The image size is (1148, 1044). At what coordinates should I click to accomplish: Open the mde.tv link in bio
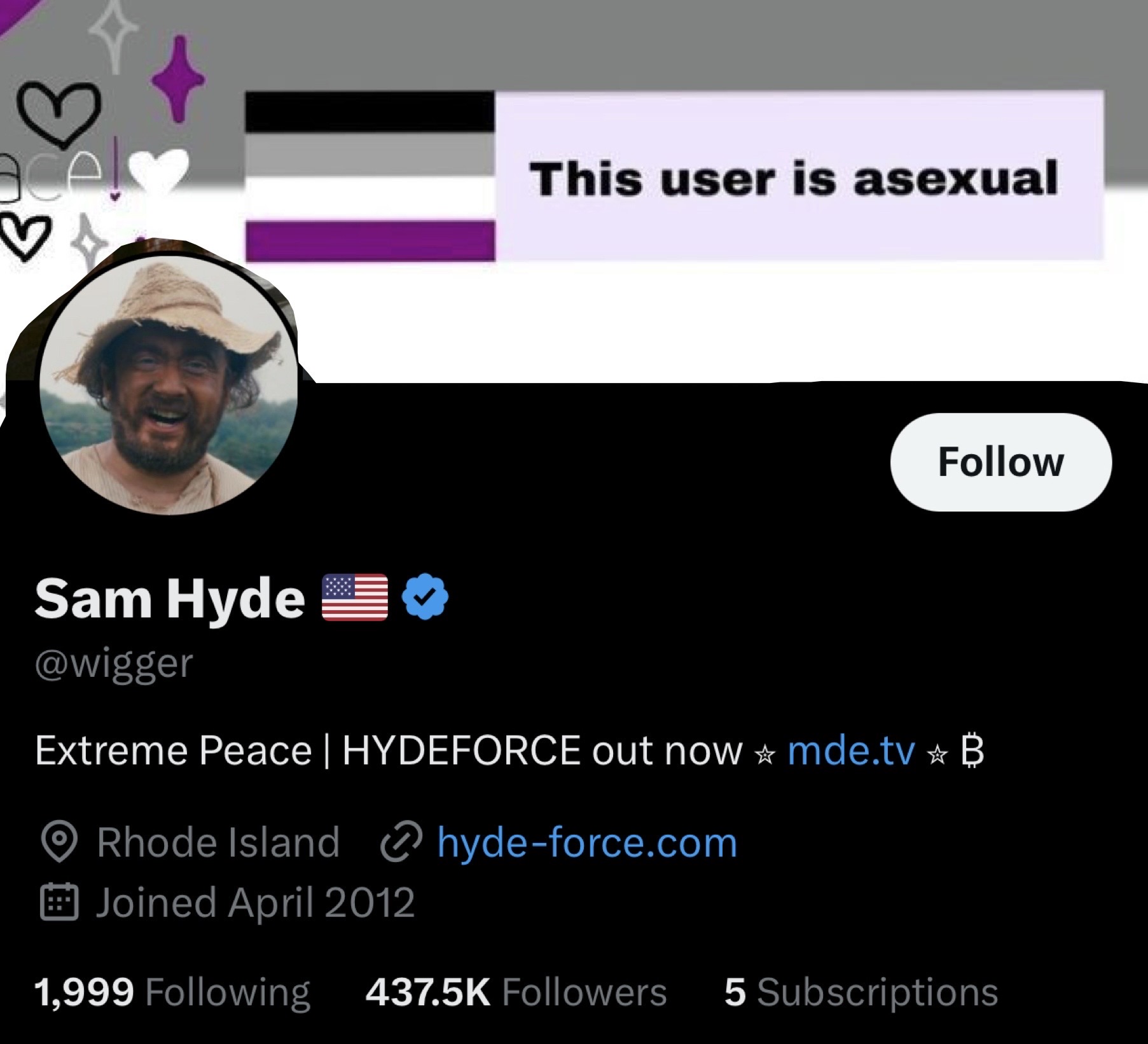point(852,751)
